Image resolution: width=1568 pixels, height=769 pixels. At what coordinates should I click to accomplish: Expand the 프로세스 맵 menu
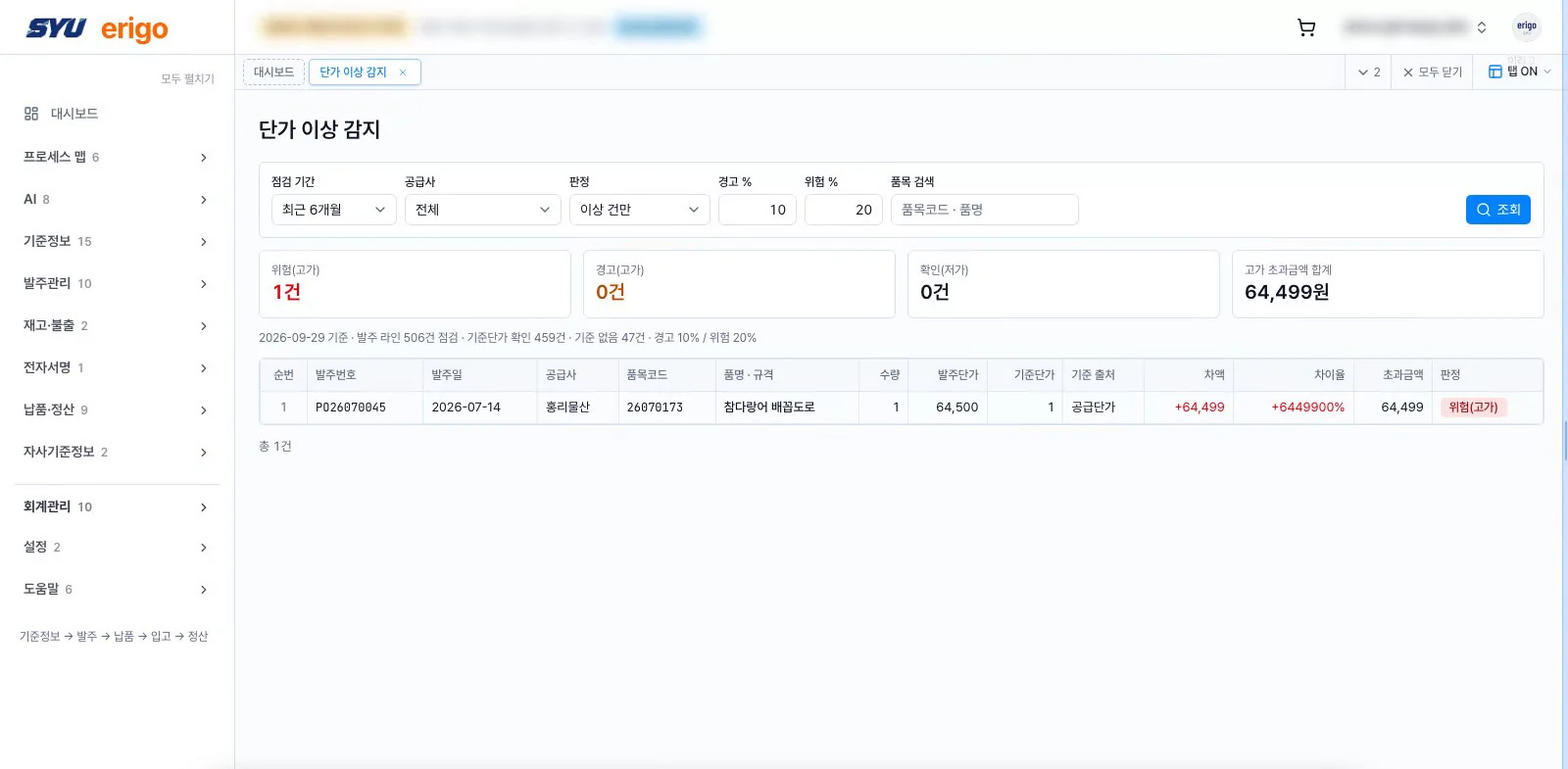pos(117,157)
